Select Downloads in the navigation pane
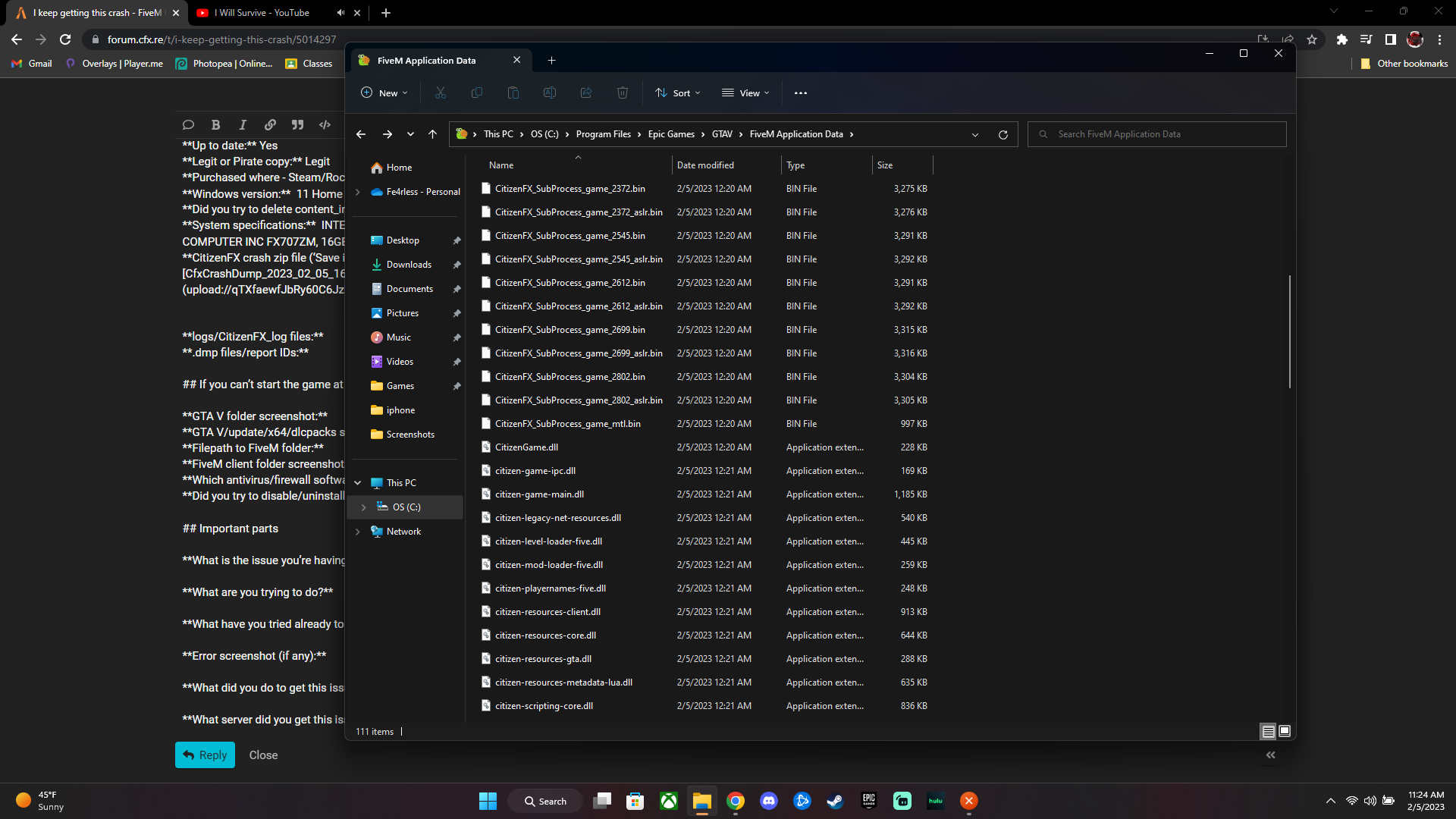The width and height of the screenshot is (1456, 819). click(x=408, y=265)
